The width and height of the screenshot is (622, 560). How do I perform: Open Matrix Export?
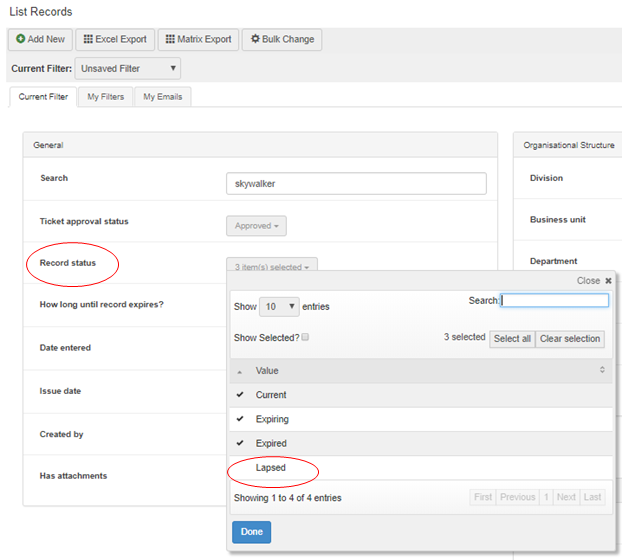coord(197,40)
